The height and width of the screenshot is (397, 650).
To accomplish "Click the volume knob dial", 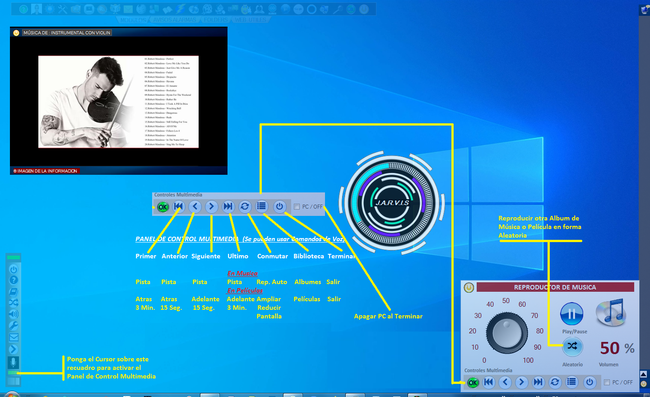I will [507, 333].
